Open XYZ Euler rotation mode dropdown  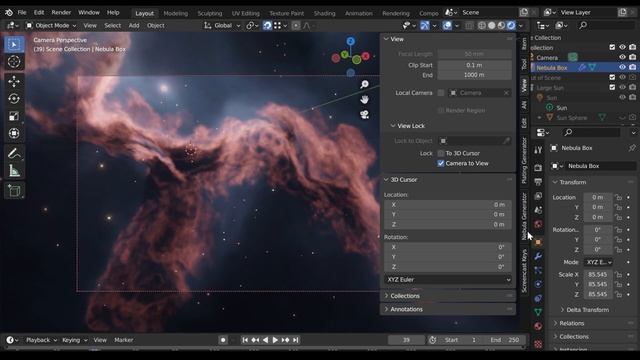click(x=448, y=280)
